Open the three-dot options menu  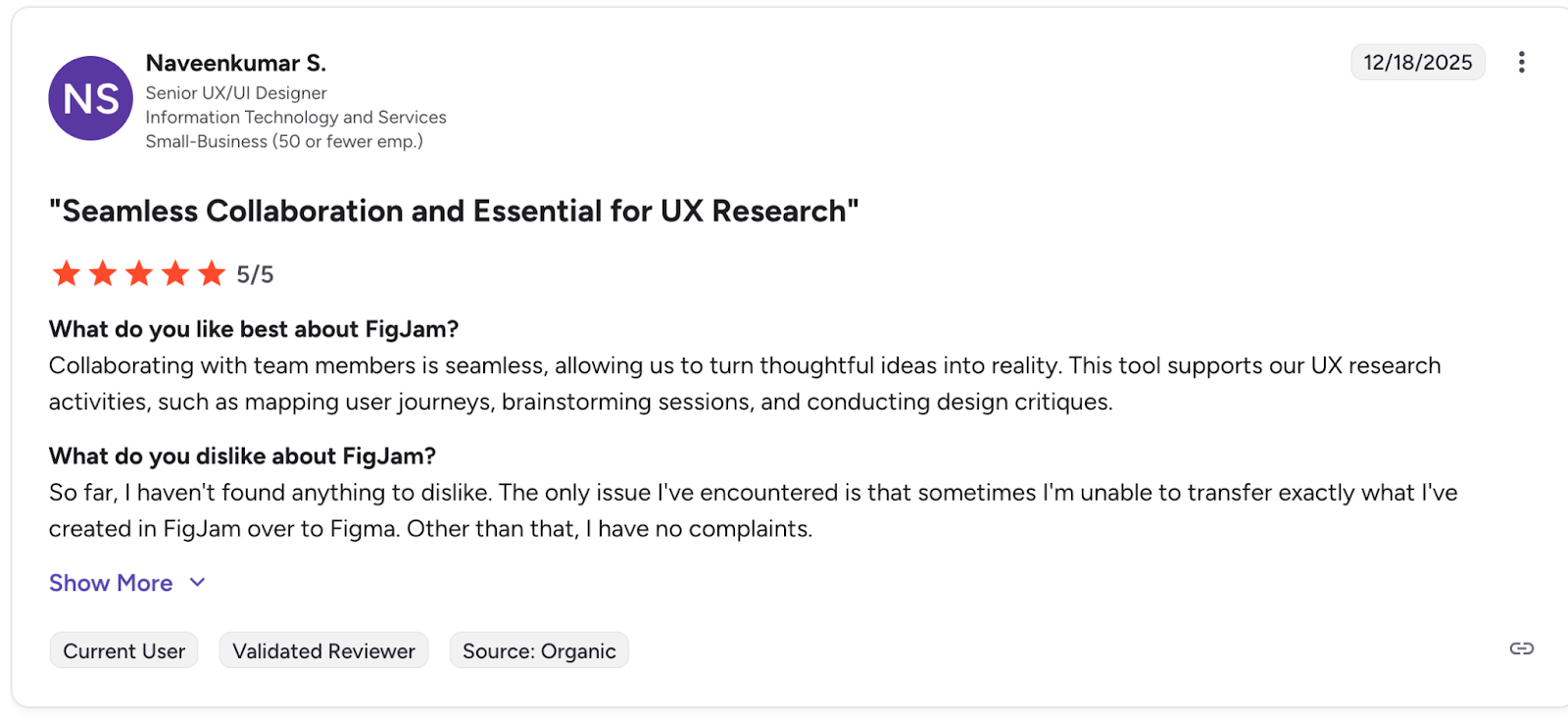tap(1521, 63)
